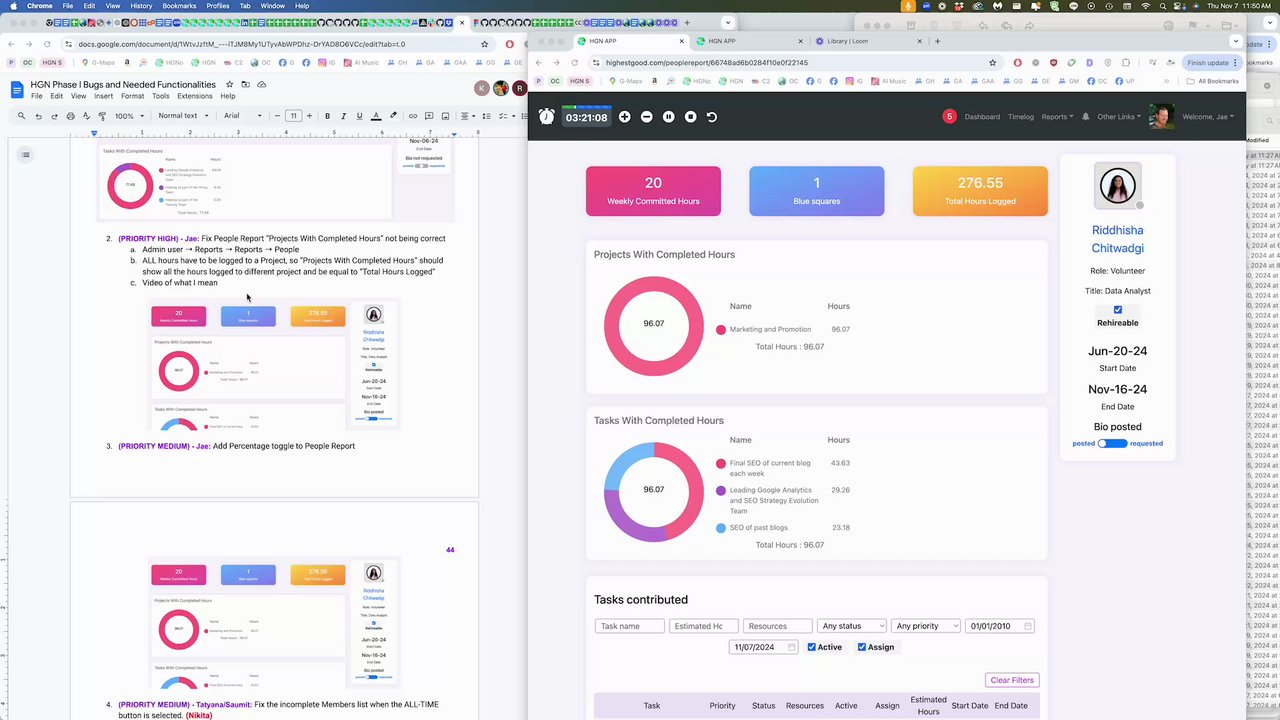This screenshot has width=1280, height=720.
Task: Apply underline formatting in Docs toolbar
Action: click(359, 116)
